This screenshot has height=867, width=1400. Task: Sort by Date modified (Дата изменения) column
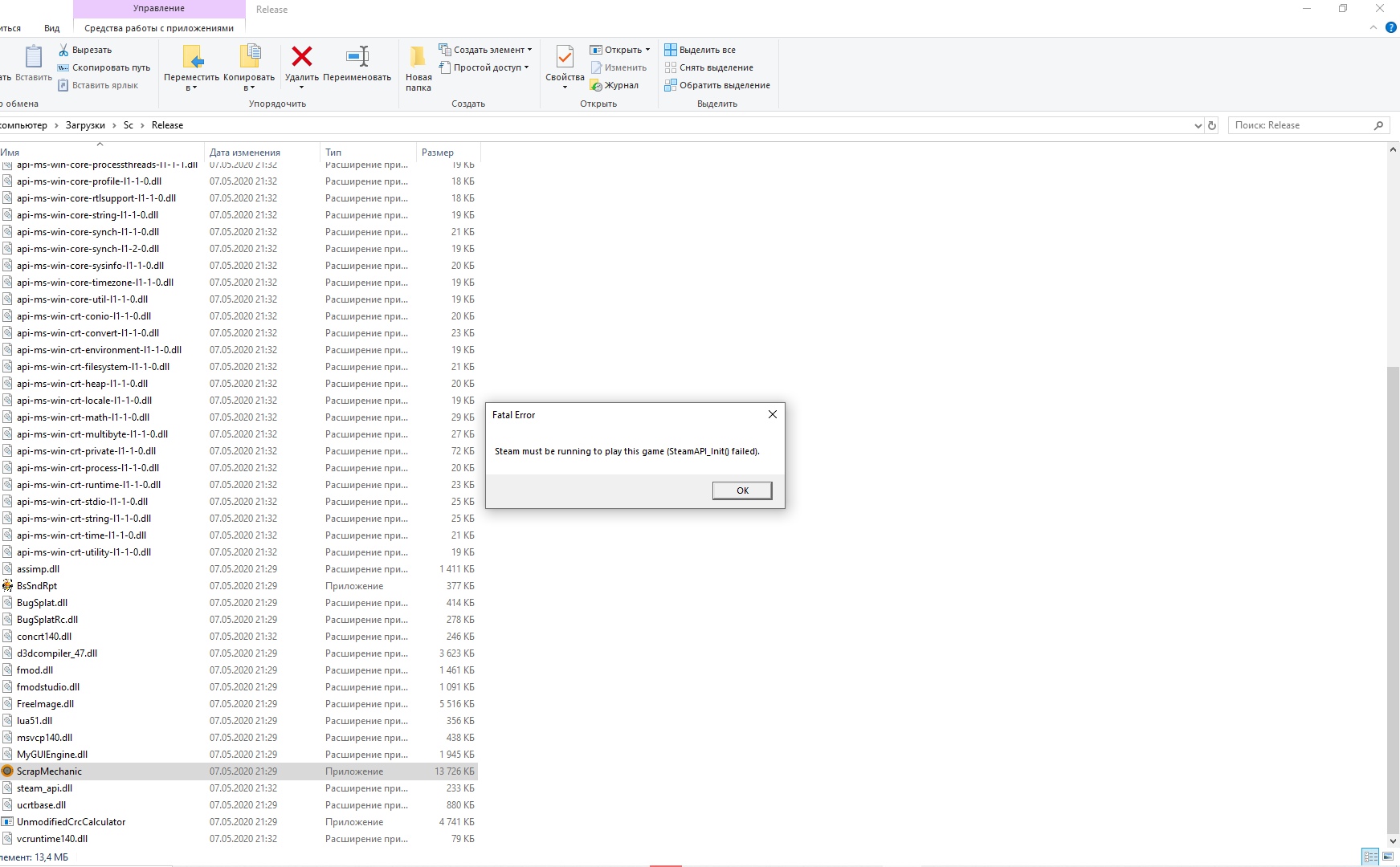(262, 152)
